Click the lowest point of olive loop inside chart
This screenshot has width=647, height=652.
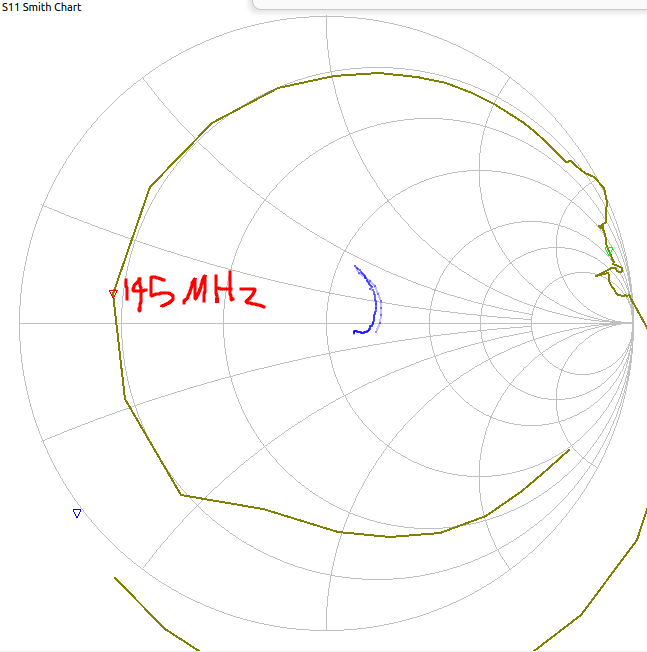pos(390,537)
